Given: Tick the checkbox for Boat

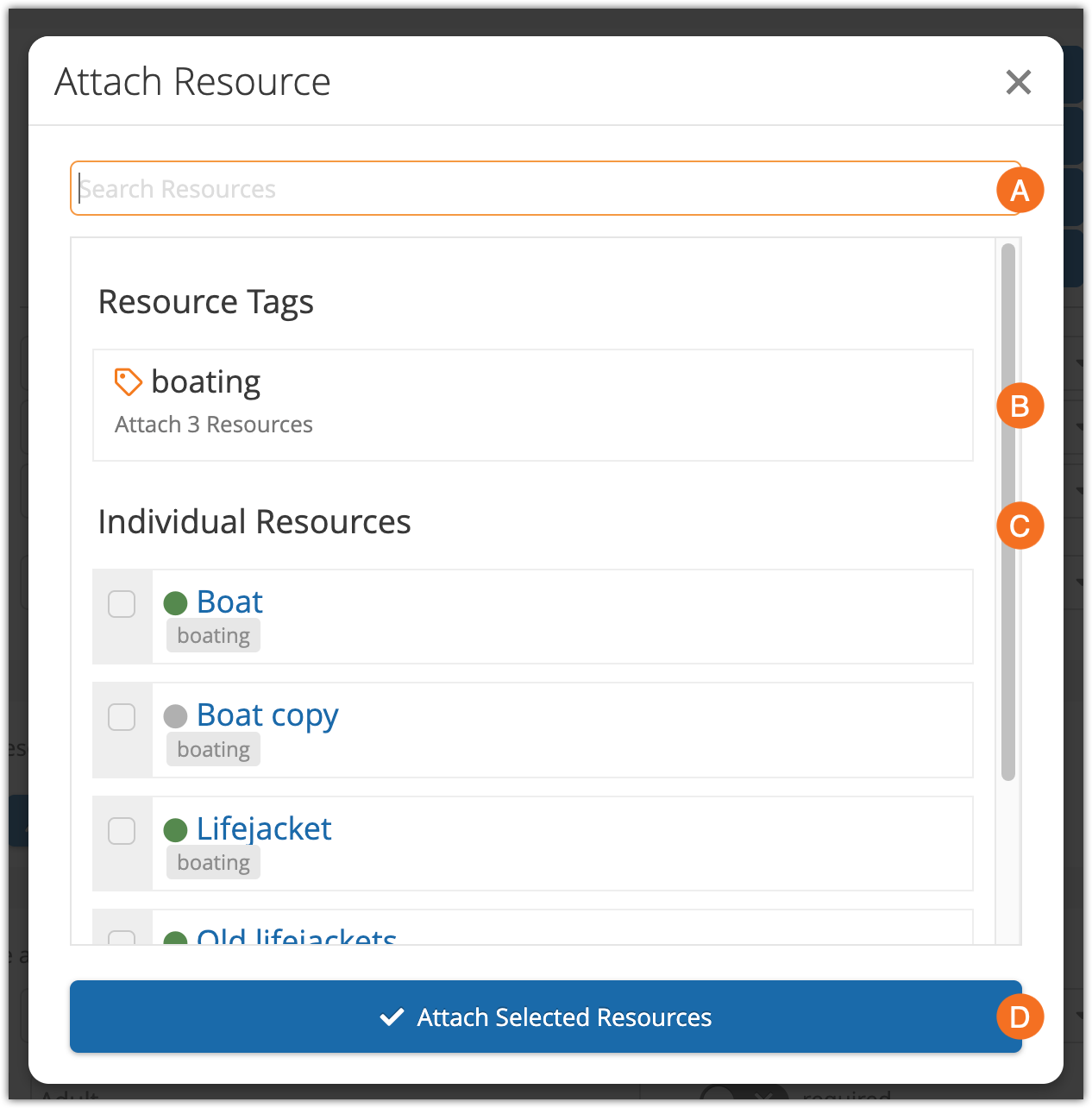Looking at the screenshot, I should pos(122,604).
